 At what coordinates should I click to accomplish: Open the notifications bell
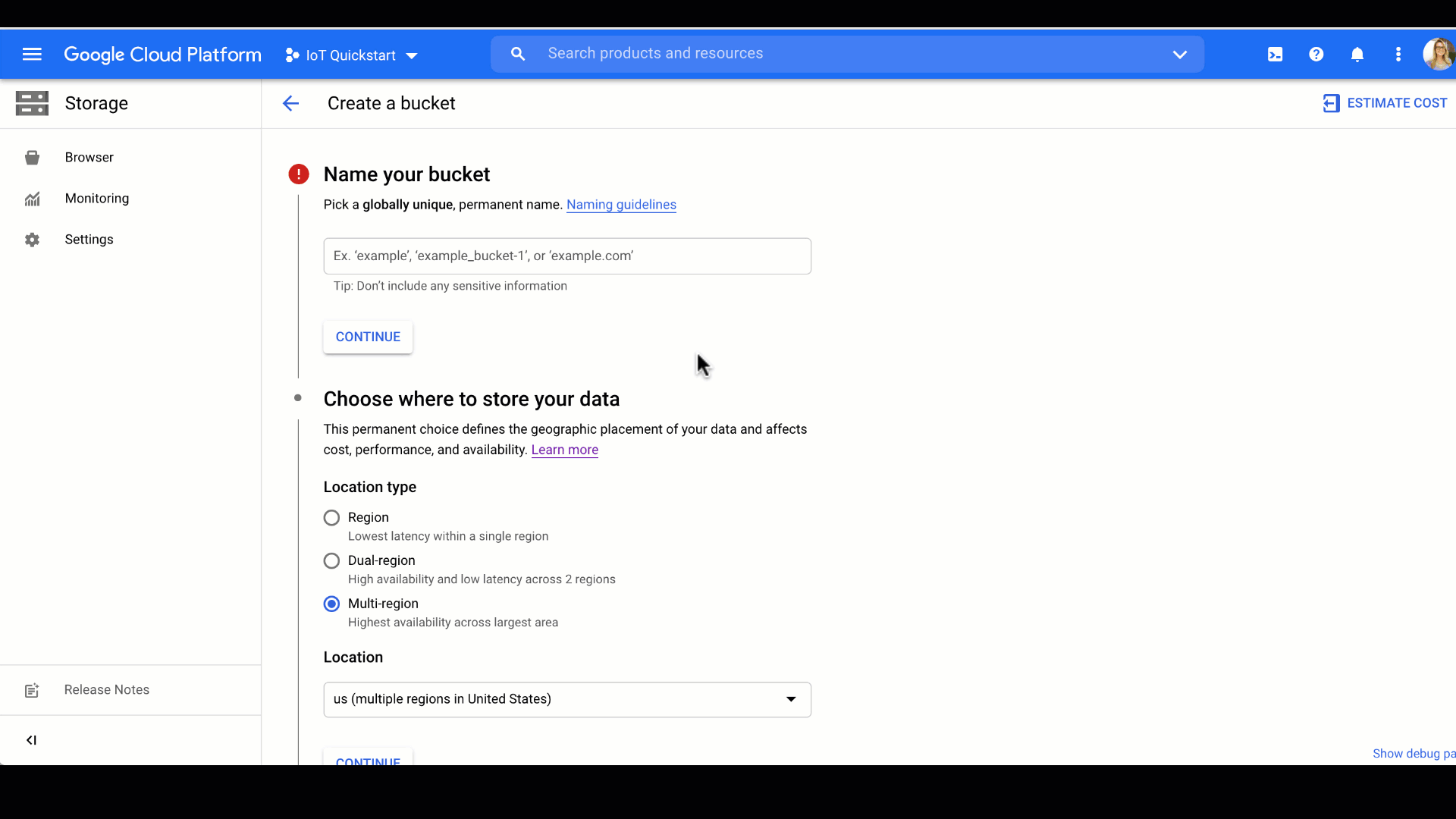point(1357,55)
